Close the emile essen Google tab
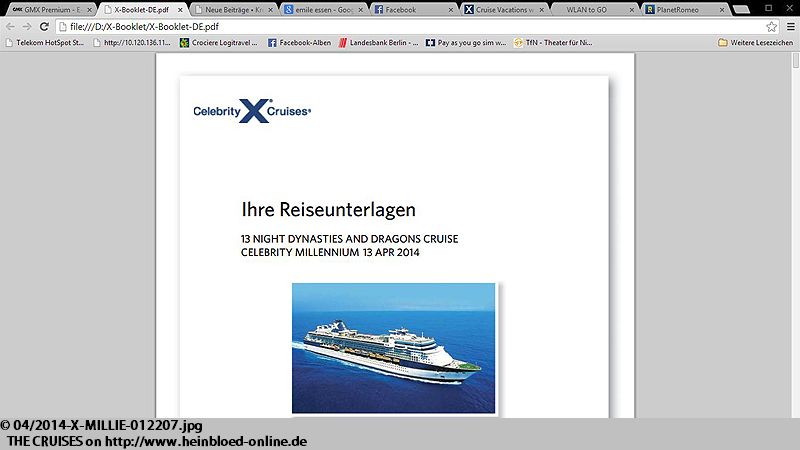This screenshot has height=450, width=800. pos(360,10)
